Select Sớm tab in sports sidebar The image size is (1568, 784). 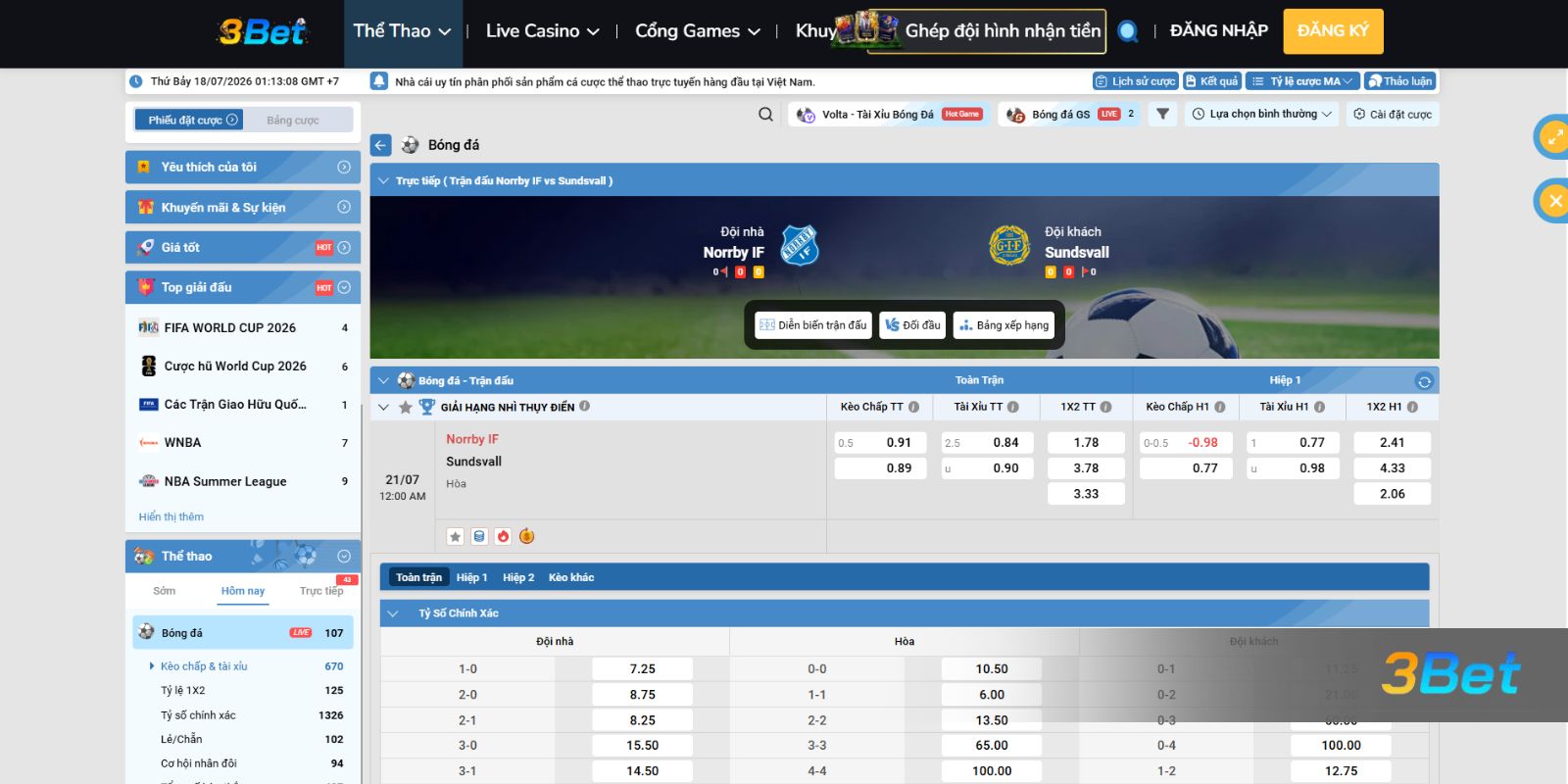tap(165, 591)
